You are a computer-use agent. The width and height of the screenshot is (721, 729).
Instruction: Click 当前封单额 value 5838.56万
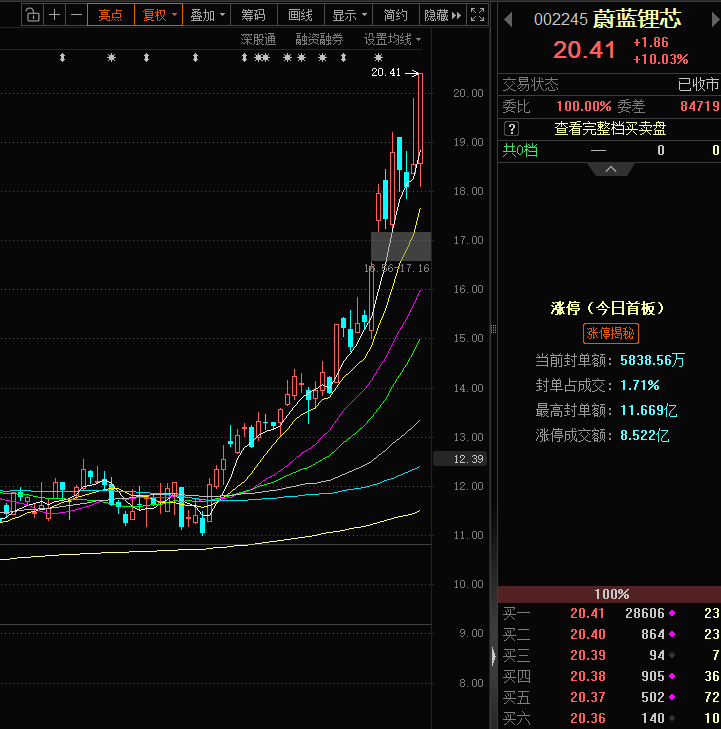pyautogui.click(x=653, y=360)
